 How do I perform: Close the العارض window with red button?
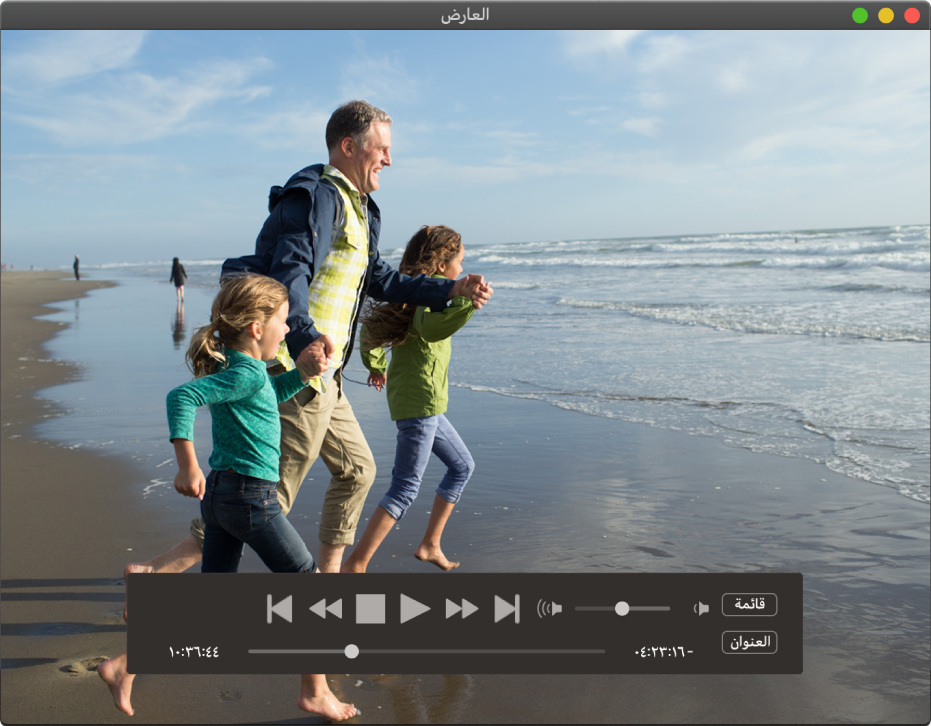(x=912, y=15)
